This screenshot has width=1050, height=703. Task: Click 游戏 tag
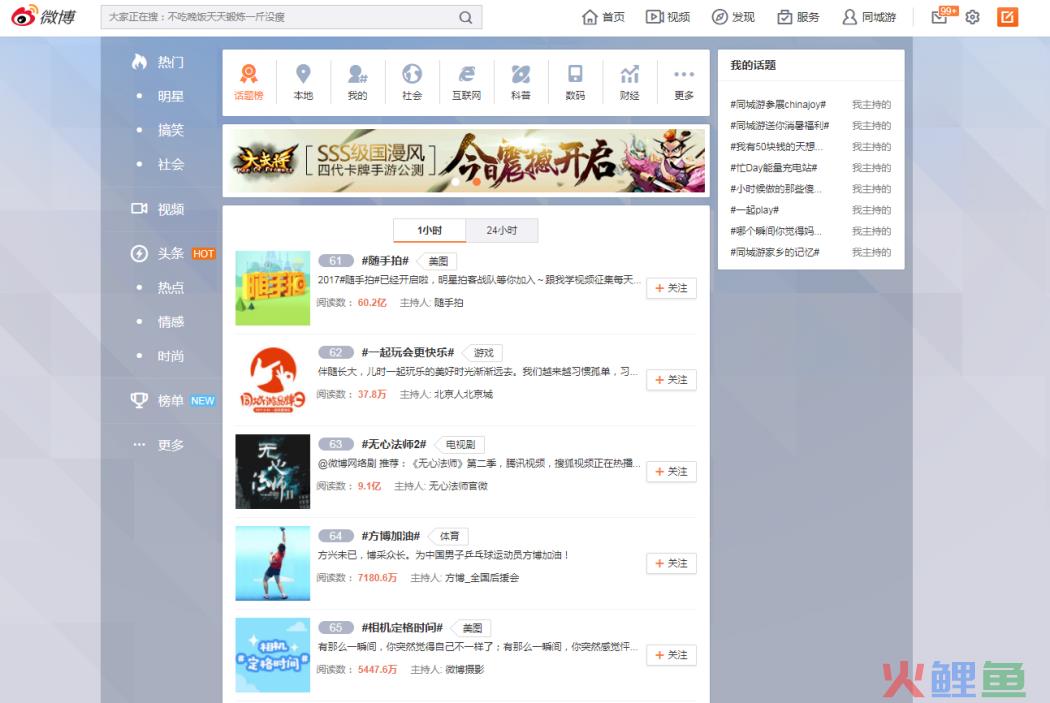pyautogui.click(x=483, y=353)
